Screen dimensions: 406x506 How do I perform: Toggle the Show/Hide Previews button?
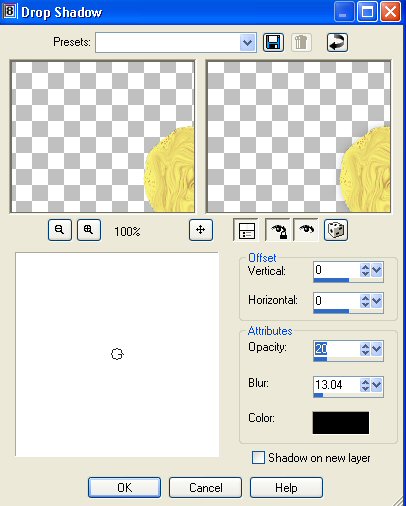click(x=247, y=230)
